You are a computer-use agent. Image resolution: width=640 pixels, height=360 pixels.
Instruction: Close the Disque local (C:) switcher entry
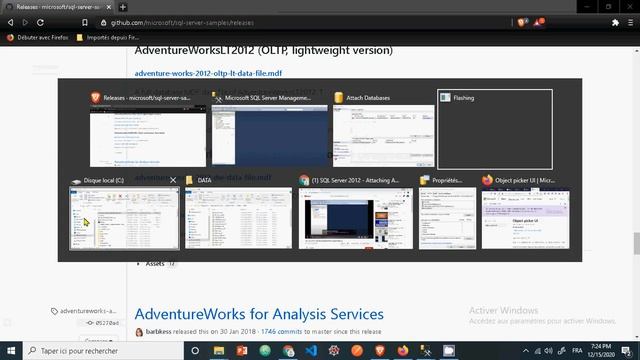[x=173, y=180]
